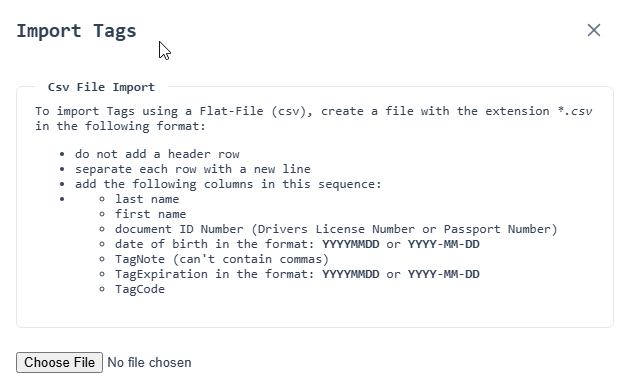Click the 'do not add a header row' line
The height and width of the screenshot is (384, 630).
point(157,154)
